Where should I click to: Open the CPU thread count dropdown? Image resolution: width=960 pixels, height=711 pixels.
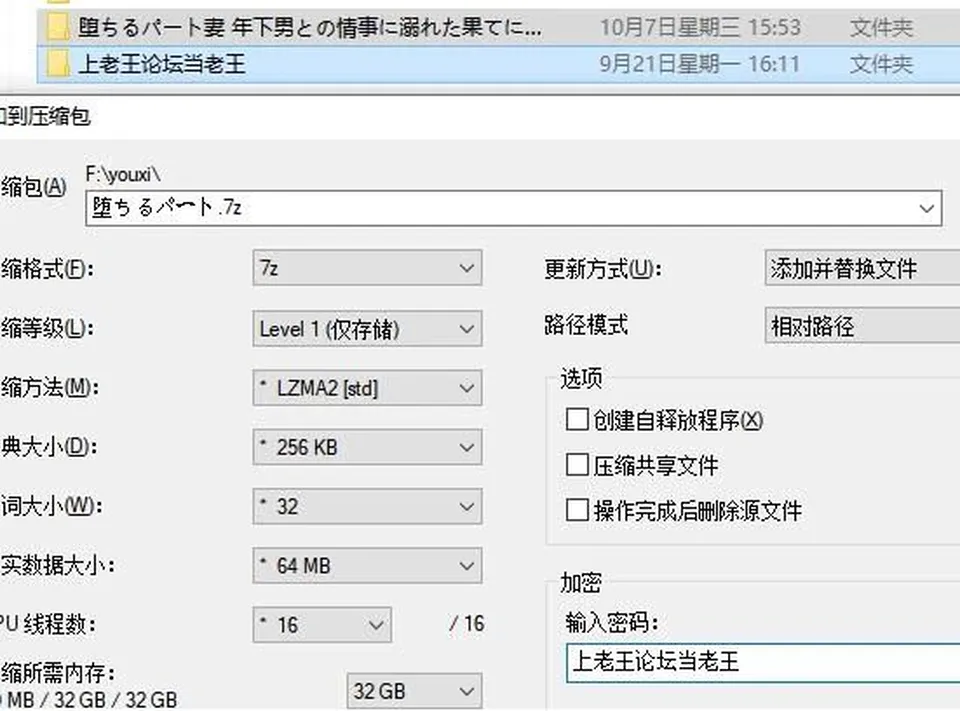(322, 625)
